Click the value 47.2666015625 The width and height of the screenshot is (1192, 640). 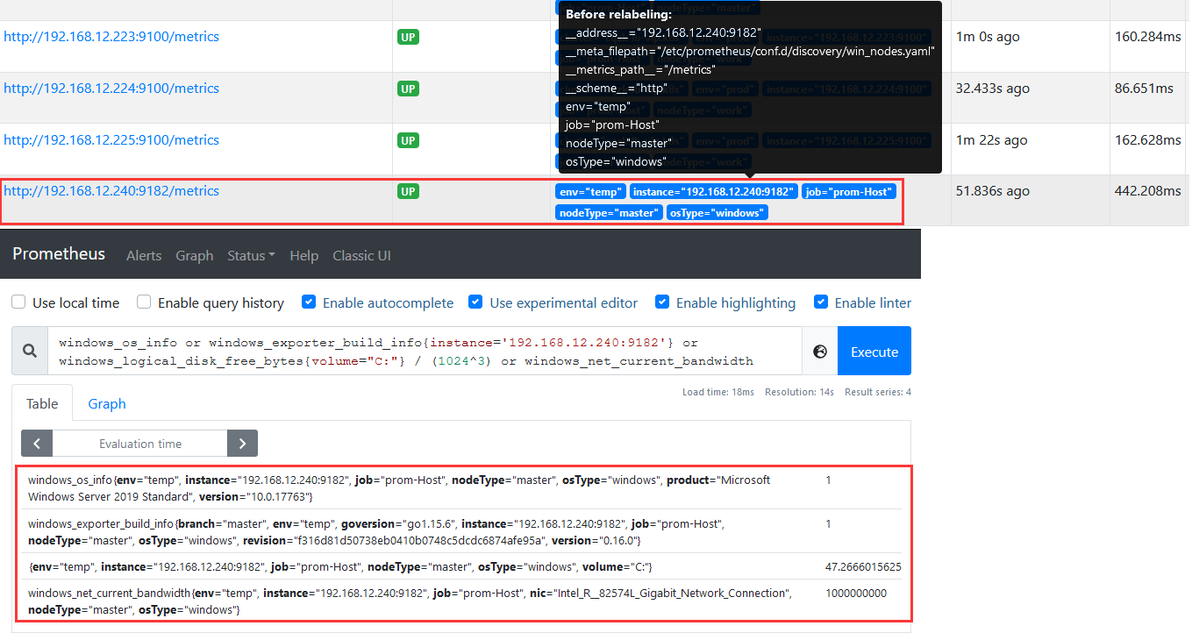[x=863, y=567]
